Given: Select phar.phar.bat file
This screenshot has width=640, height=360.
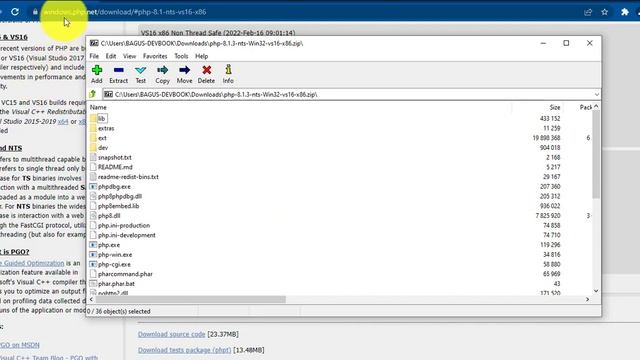Looking at the screenshot, I should pos(116,284).
